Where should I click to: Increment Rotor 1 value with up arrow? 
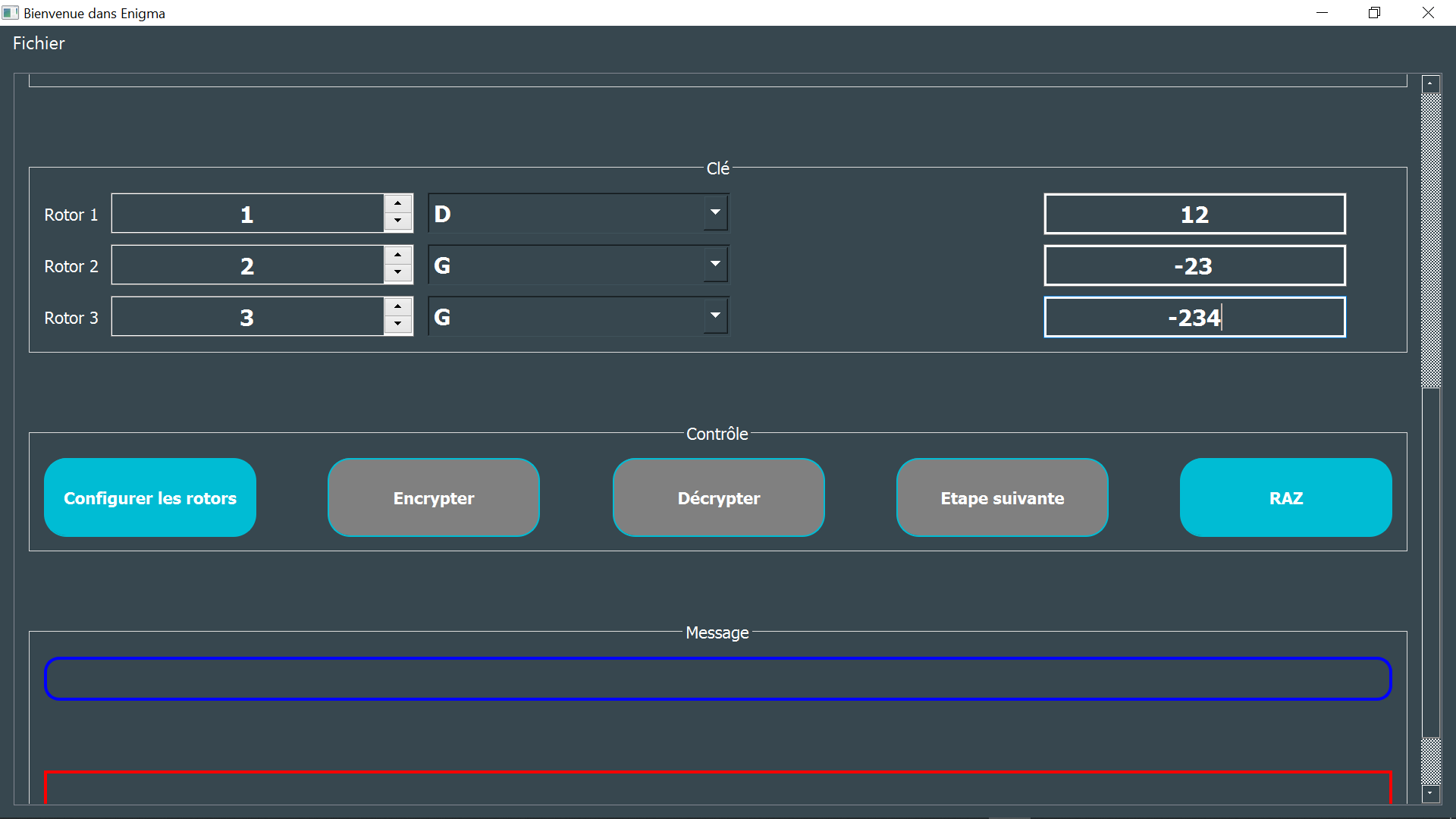pos(398,202)
